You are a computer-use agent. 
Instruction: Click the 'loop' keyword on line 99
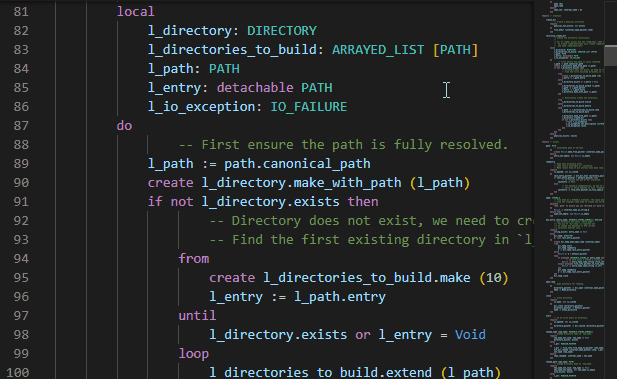(x=194, y=354)
